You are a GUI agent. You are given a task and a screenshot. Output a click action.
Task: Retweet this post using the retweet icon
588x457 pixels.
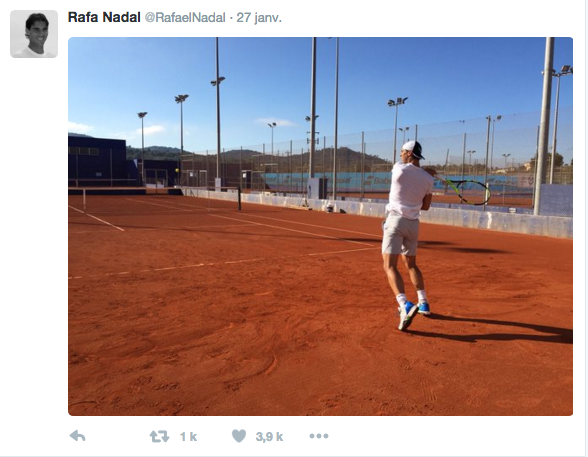coord(159,436)
